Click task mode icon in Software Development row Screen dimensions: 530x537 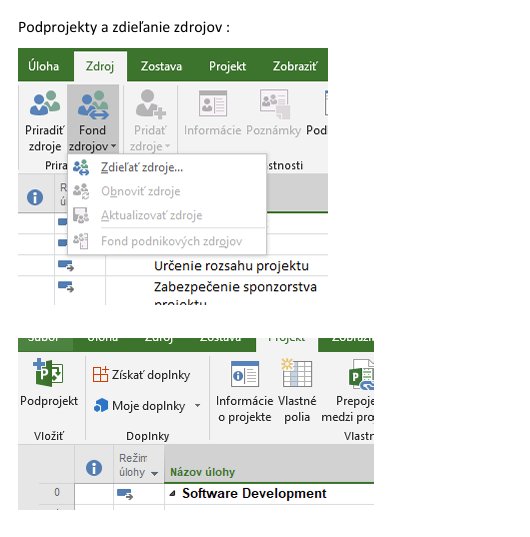pos(125,494)
